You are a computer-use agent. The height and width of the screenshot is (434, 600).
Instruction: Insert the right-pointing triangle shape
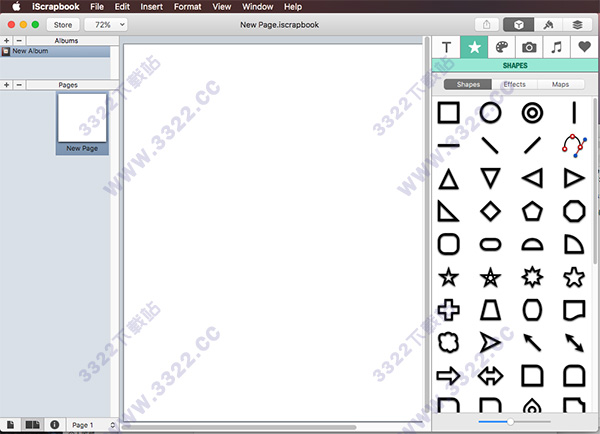click(x=574, y=178)
